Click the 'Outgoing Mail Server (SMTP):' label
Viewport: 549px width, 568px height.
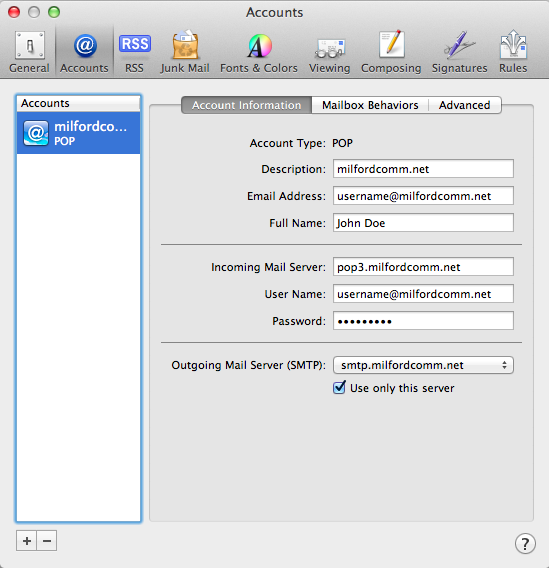248,365
